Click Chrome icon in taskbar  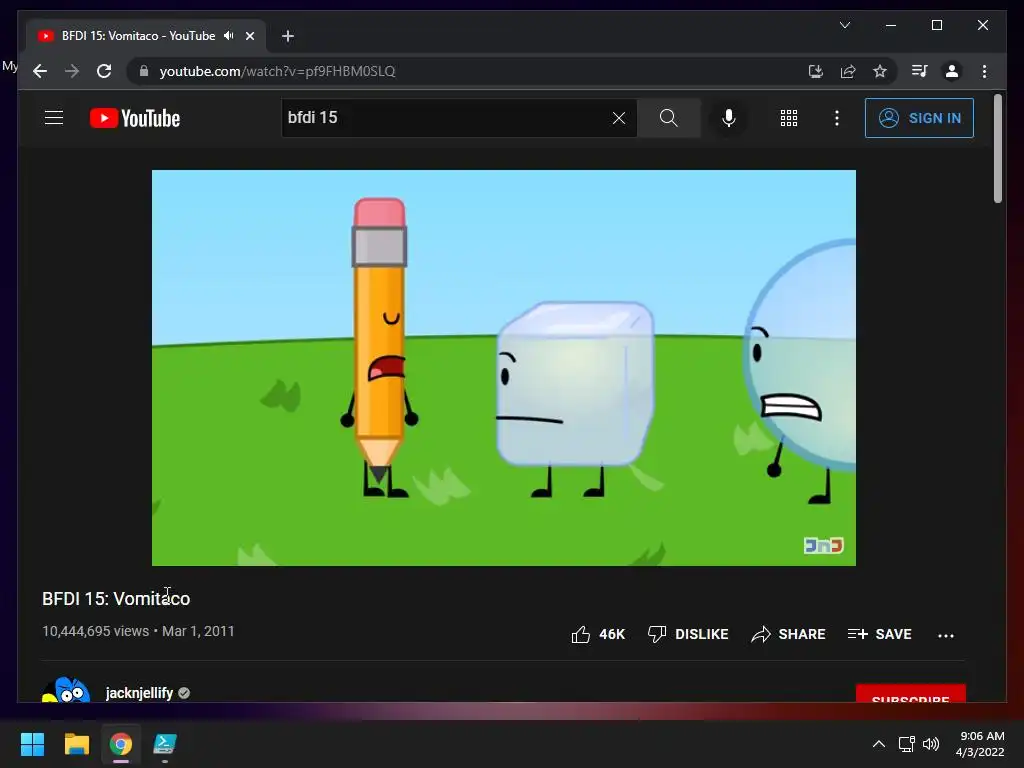[121, 744]
